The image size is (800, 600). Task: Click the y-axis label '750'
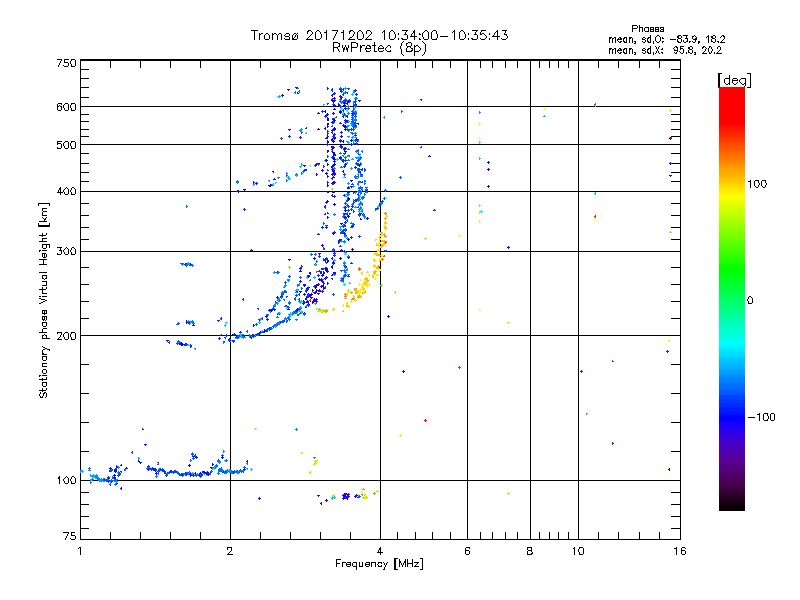pyautogui.click(x=66, y=63)
